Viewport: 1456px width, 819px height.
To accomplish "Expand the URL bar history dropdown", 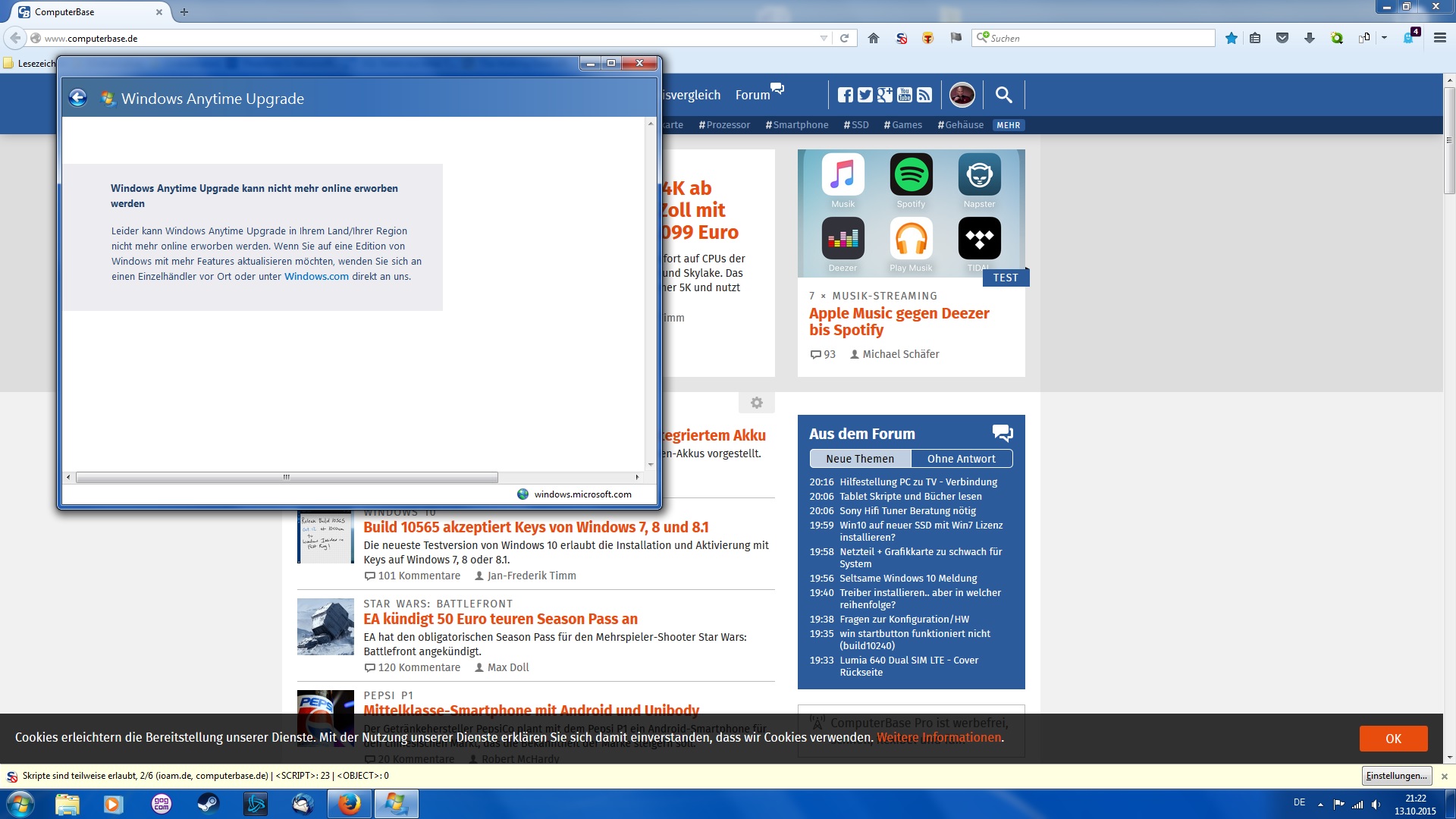I will (824, 38).
